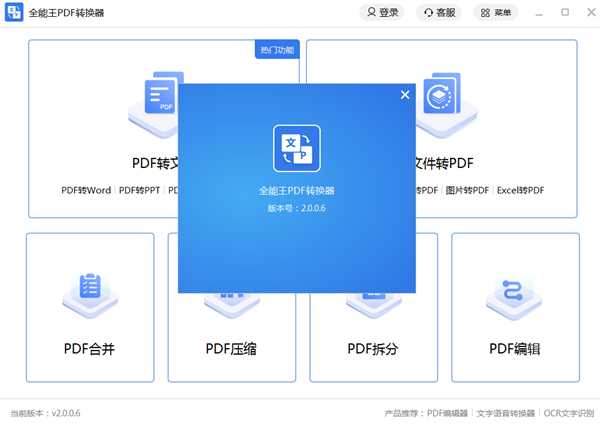This screenshot has height=425, width=600.
Task: Open the PDF压缩 card
Action: [x=232, y=349]
